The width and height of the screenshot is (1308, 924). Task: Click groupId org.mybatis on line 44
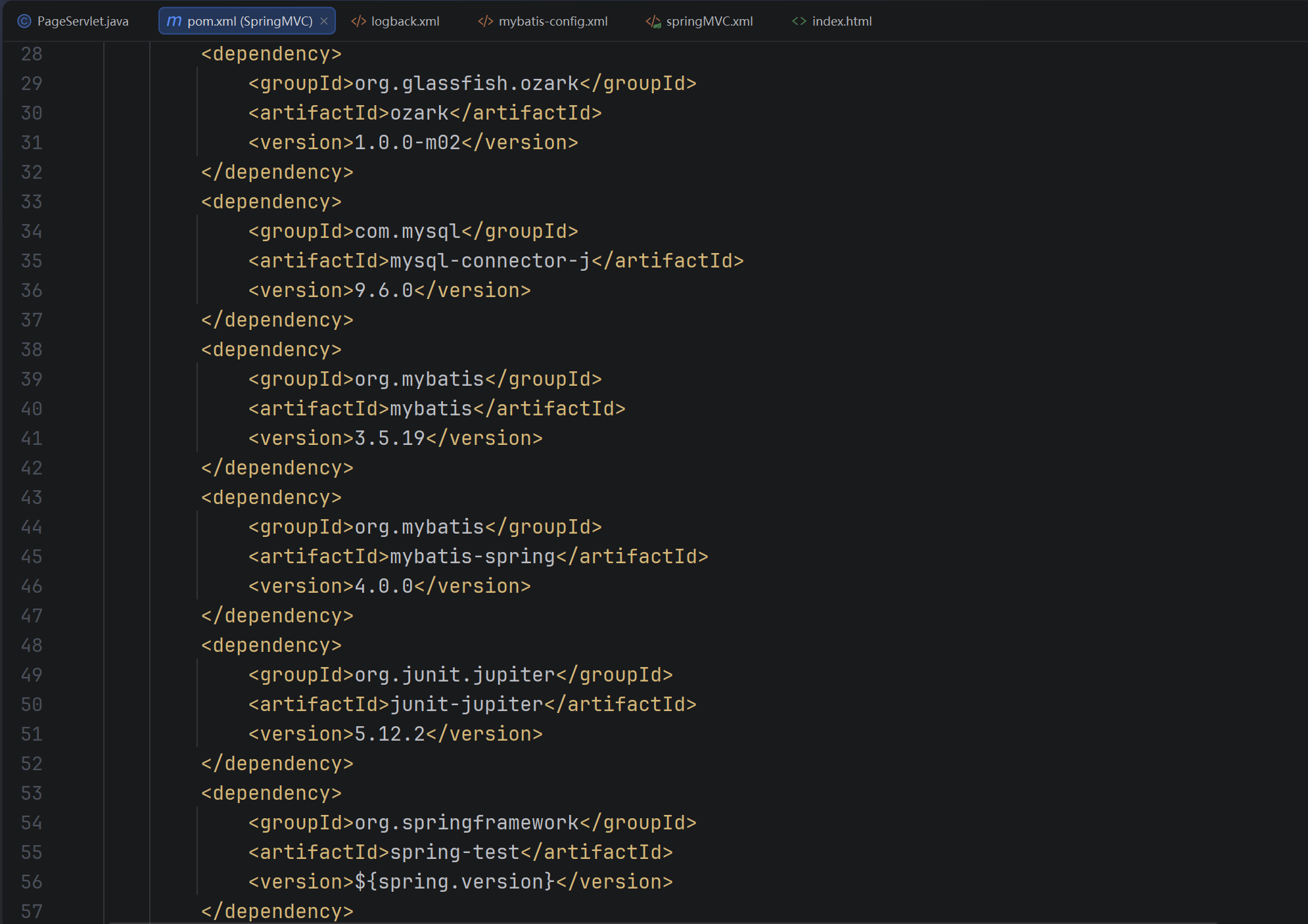(425, 527)
